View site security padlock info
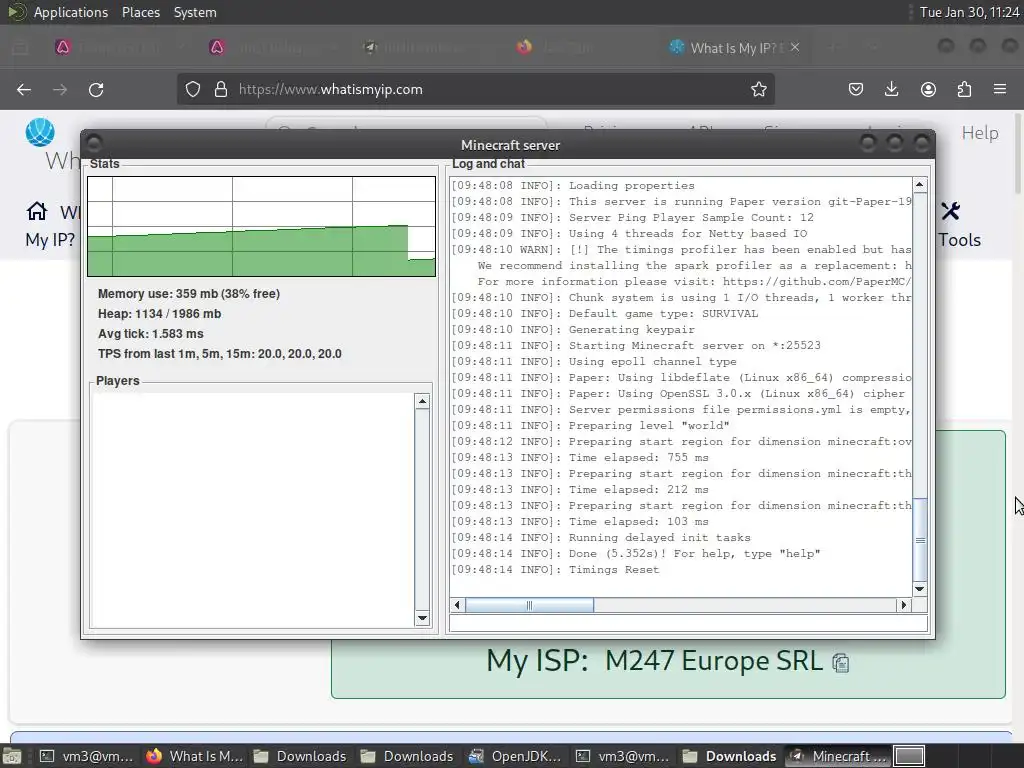 (221, 89)
